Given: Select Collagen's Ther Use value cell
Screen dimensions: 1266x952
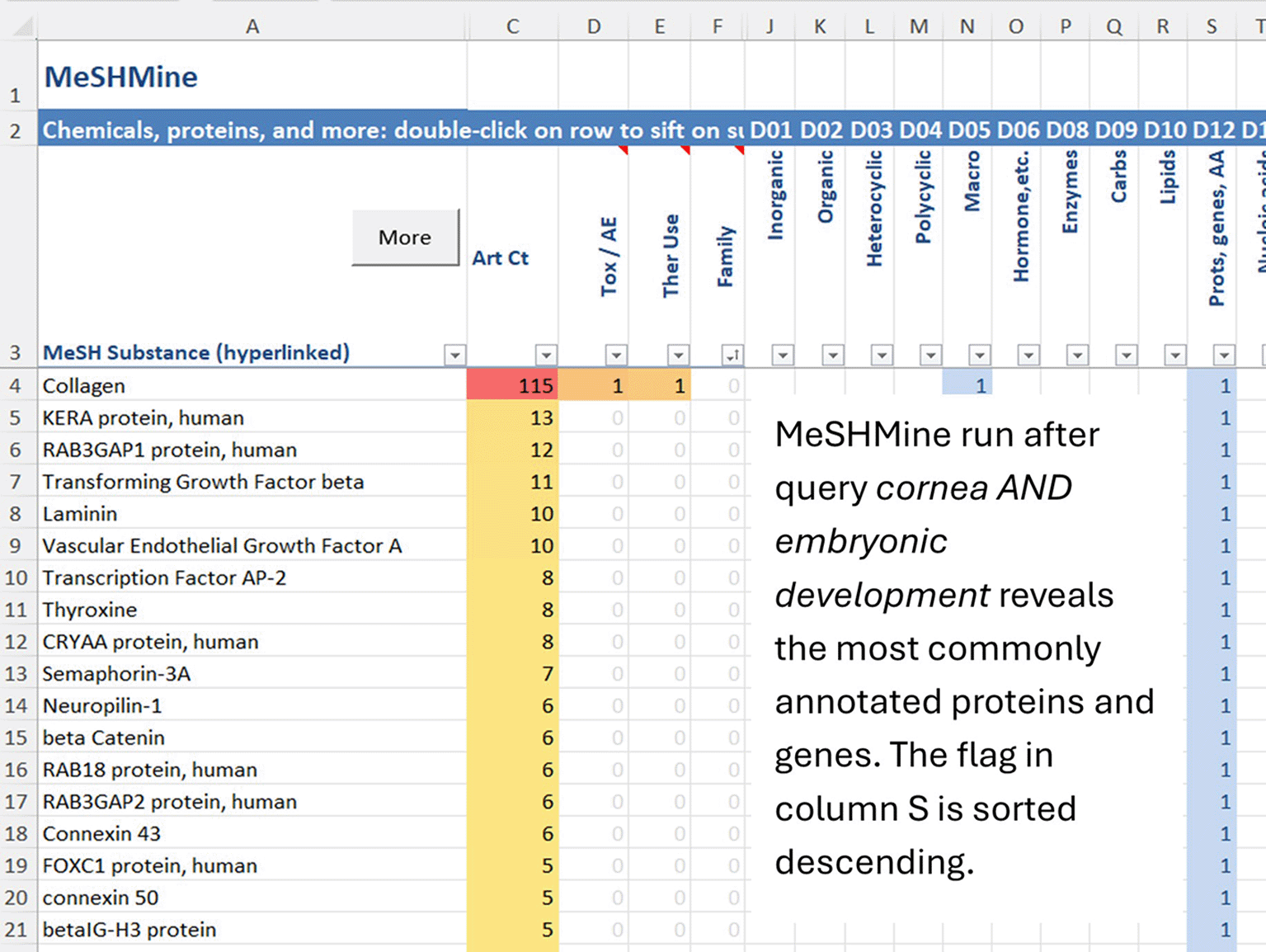Looking at the screenshot, I should tap(659, 385).
